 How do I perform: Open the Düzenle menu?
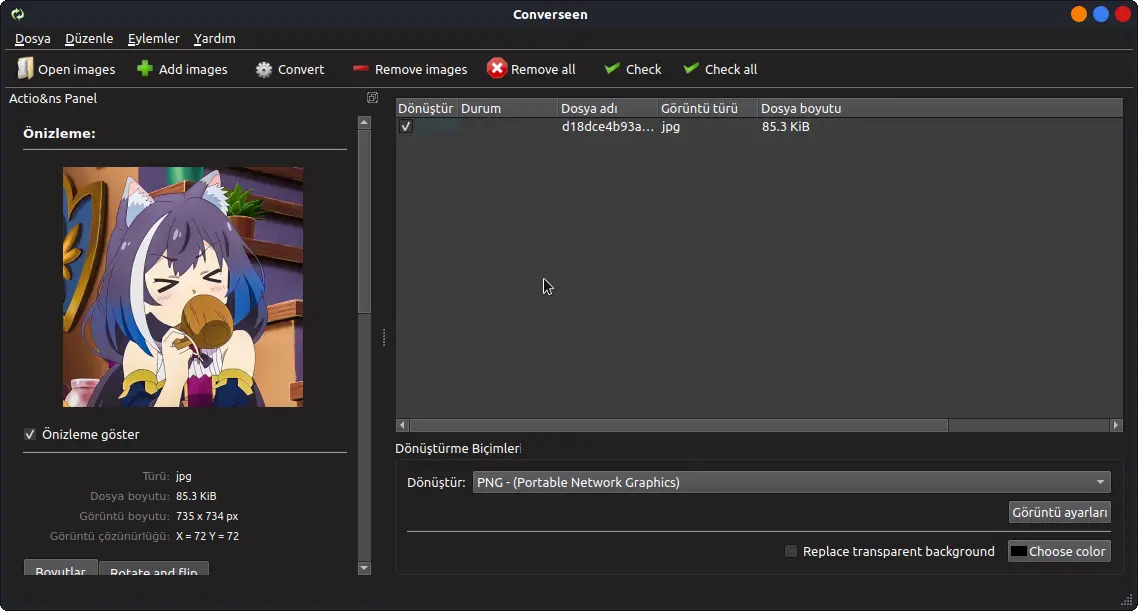click(89, 38)
